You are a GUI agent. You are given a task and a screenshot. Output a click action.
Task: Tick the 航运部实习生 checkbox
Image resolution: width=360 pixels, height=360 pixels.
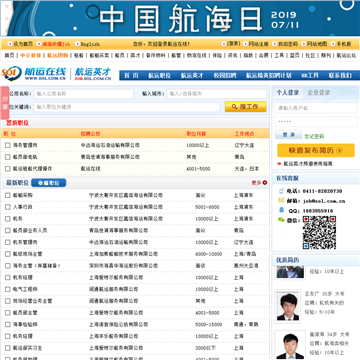tap(8, 348)
